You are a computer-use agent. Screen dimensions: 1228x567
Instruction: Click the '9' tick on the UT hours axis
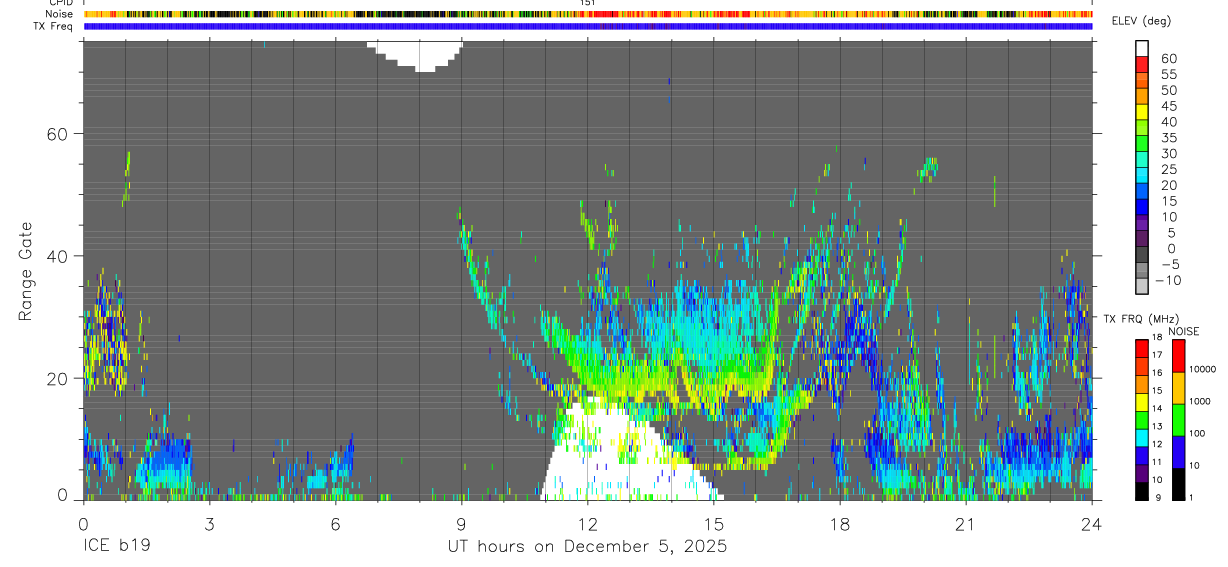(461, 523)
